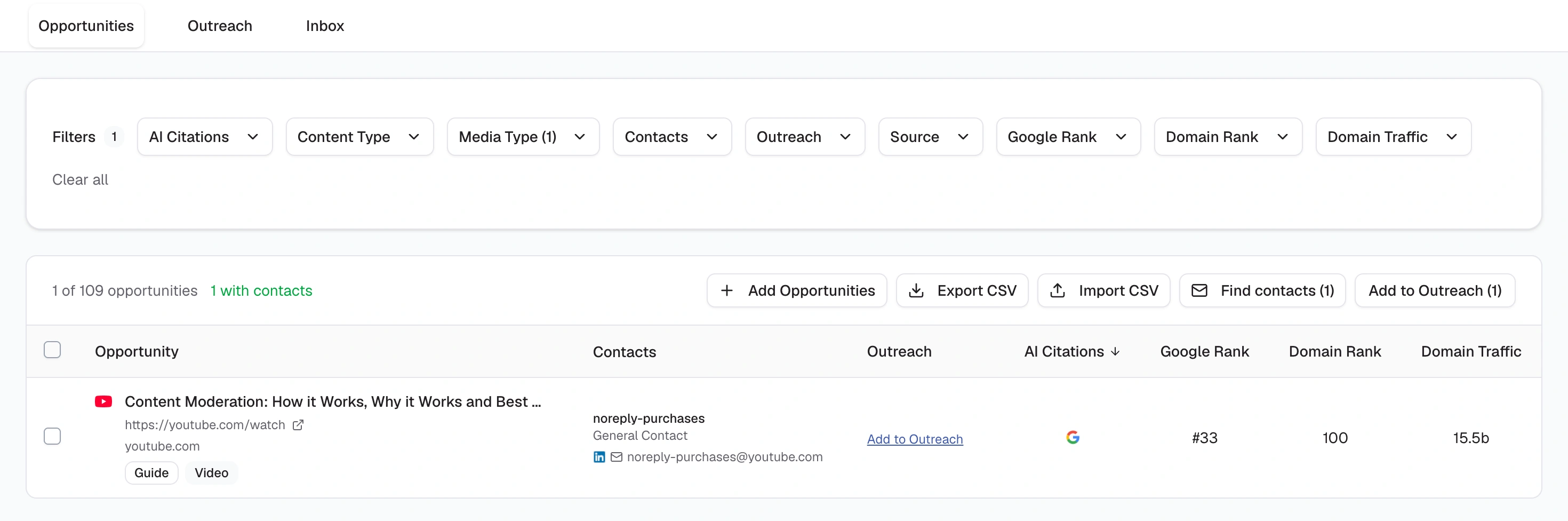Viewport: 1568px width, 521px height.
Task: Click the #33 Google Rank value
Action: point(1204,438)
